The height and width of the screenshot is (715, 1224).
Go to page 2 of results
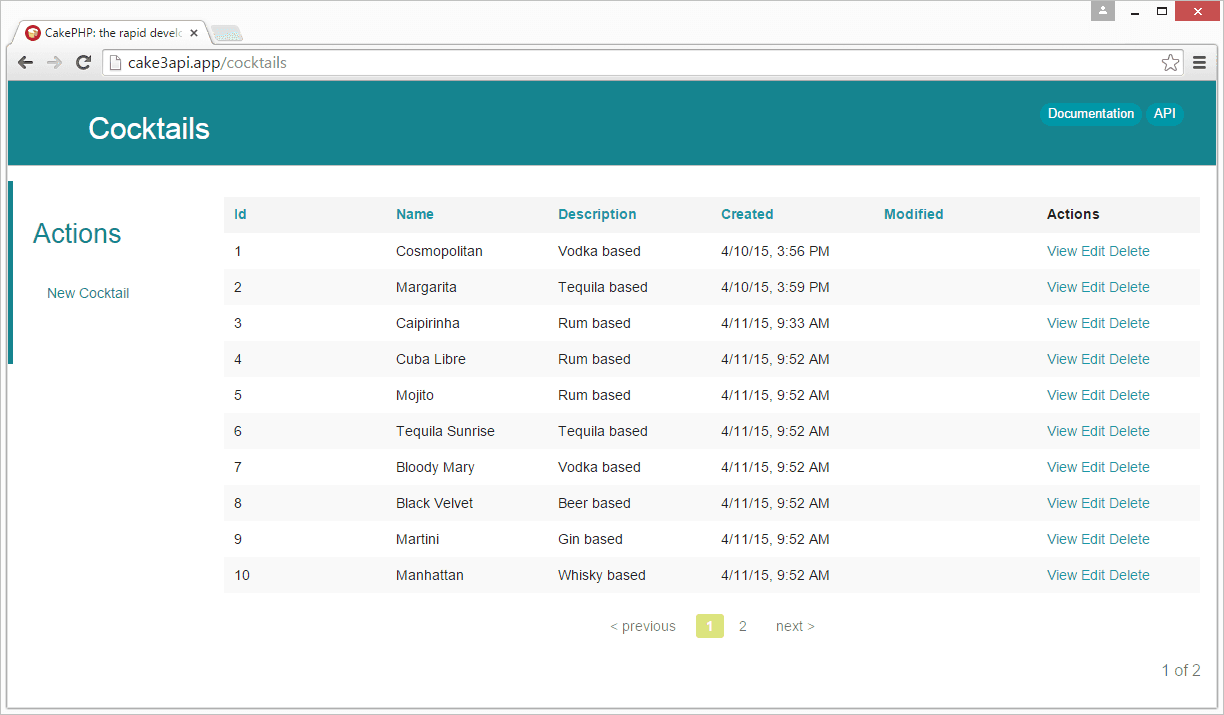742,626
